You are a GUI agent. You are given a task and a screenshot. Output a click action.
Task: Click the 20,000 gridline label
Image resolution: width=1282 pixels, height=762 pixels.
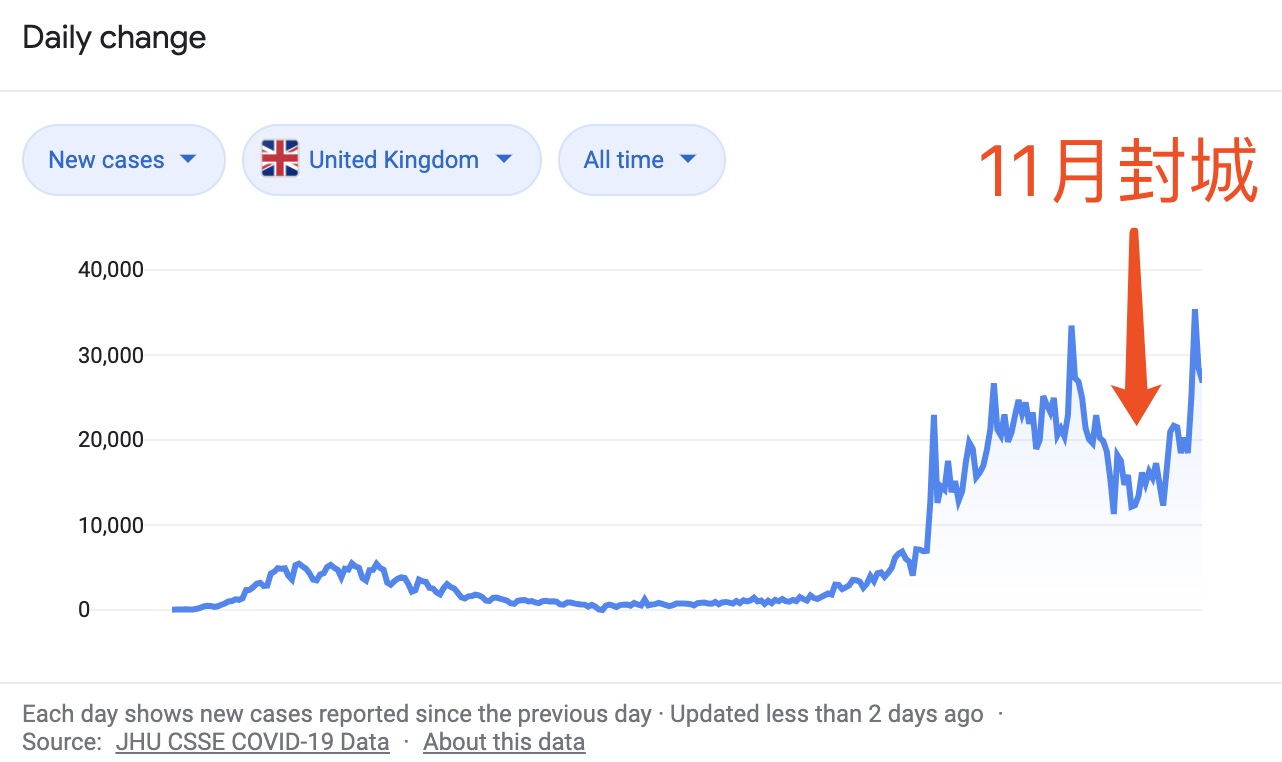point(110,438)
